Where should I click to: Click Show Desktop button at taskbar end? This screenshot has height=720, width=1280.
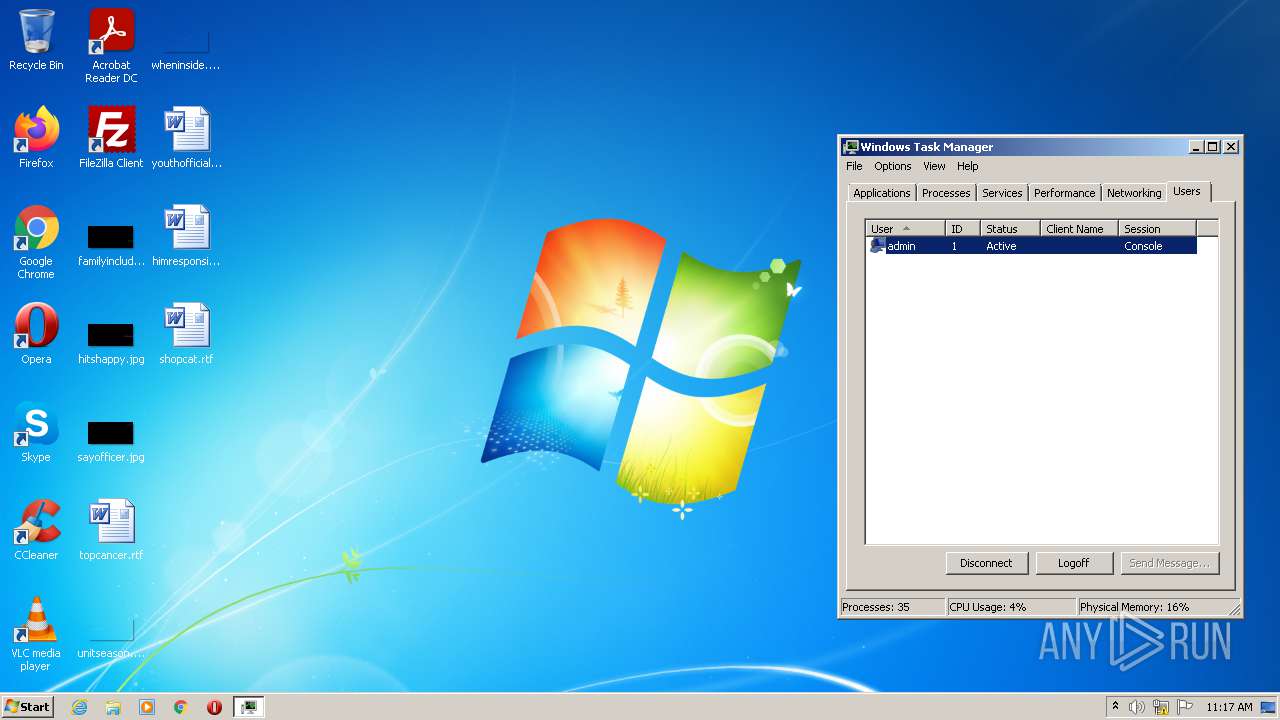1270,707
